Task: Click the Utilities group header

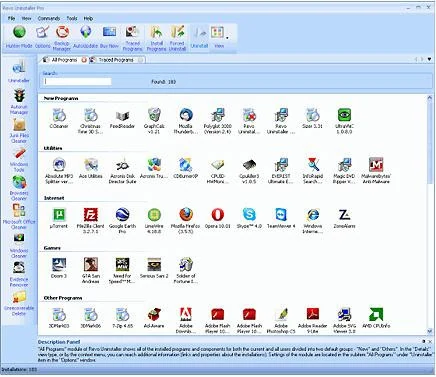Action: point(53,148)
